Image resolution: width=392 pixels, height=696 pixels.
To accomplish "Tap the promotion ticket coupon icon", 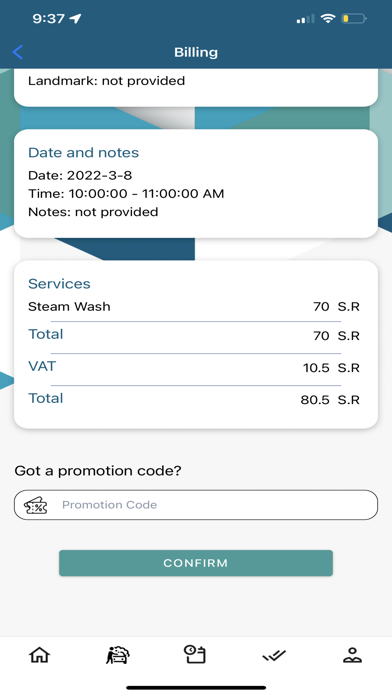I will pos(36,505).
